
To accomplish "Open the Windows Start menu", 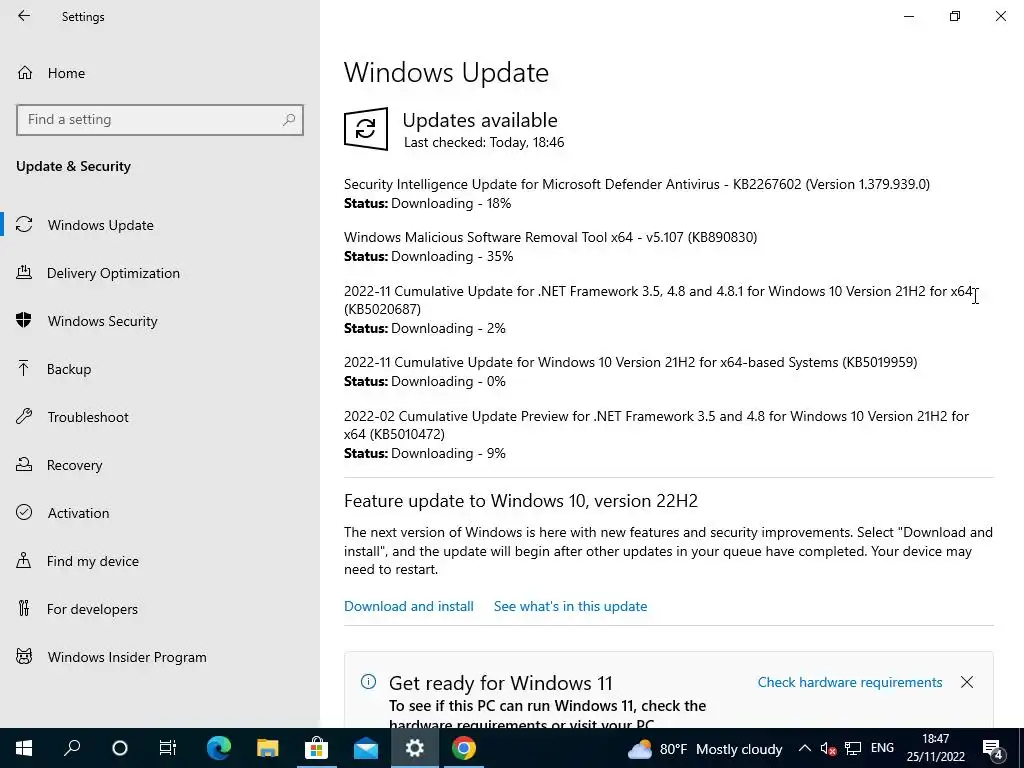I will click(24, 748).
